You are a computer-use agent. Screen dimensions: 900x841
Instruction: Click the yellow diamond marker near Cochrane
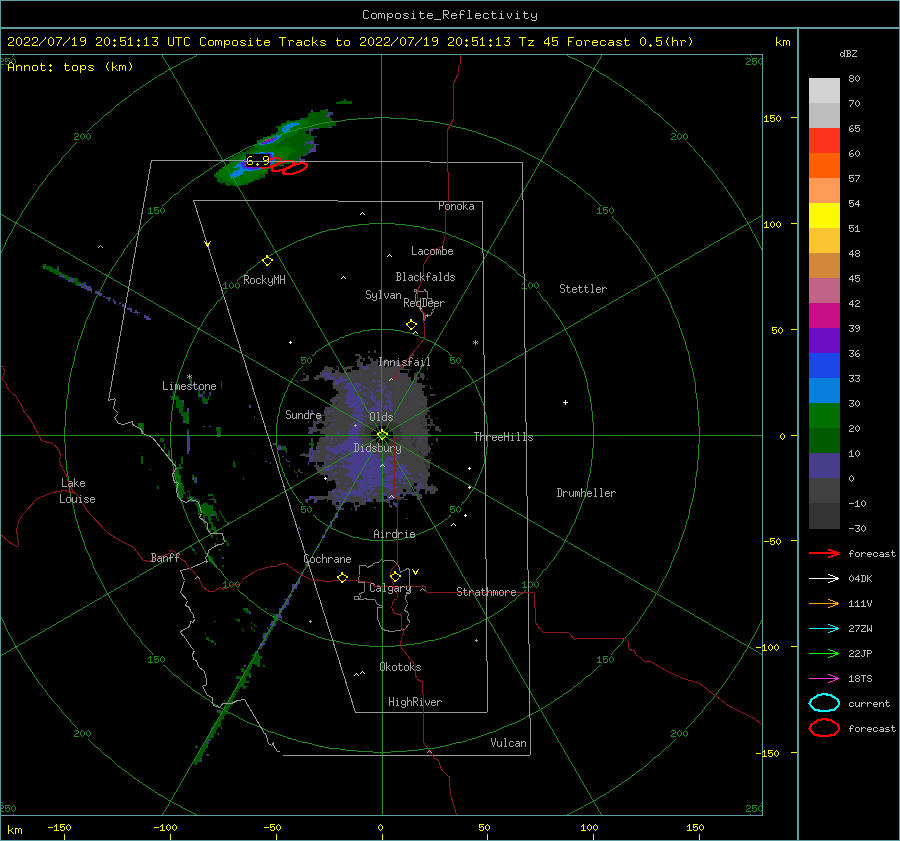pyautogui.click(x=342, y=577)
